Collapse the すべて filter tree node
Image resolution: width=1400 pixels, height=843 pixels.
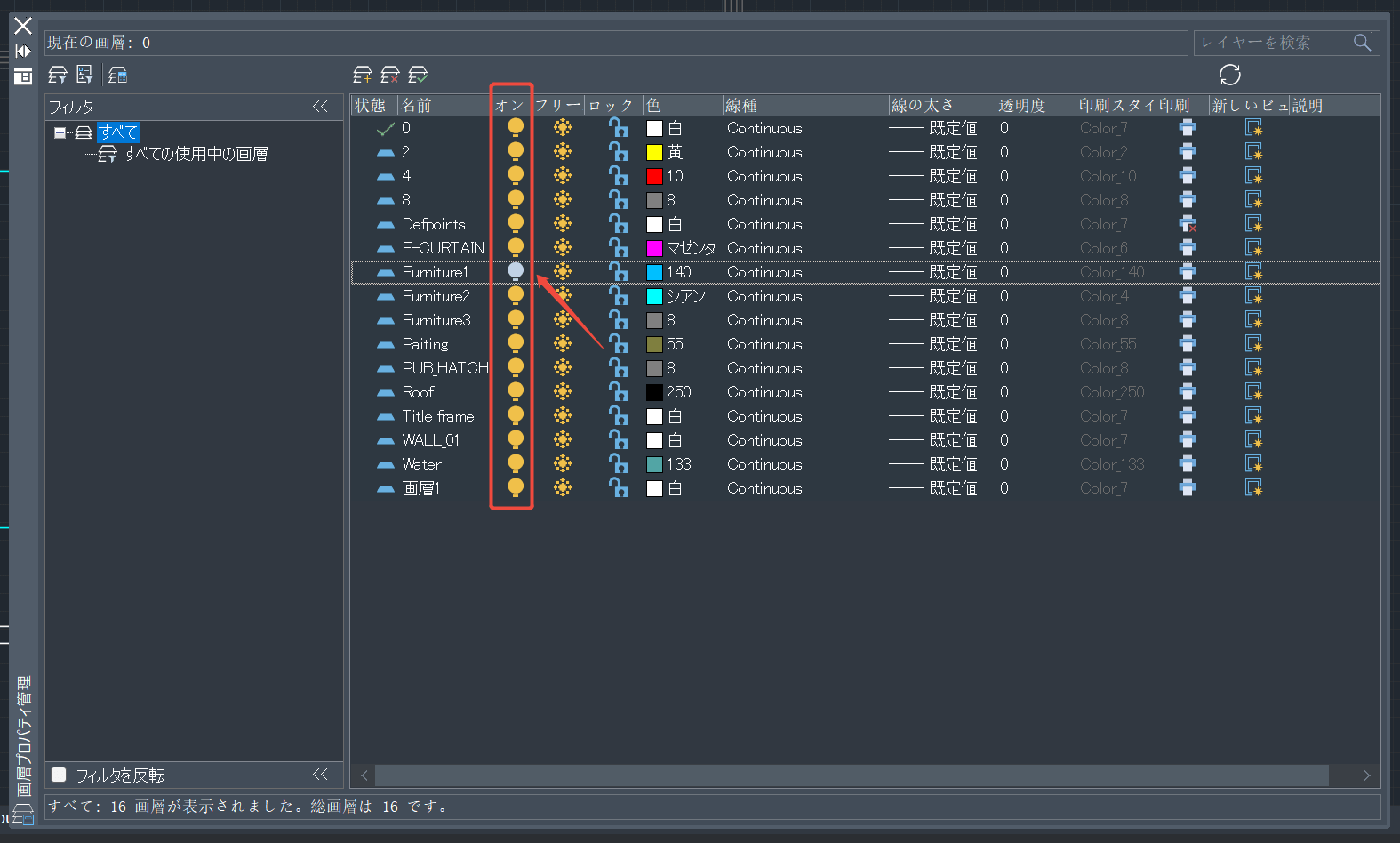pyautogui.click(x=60, y=132)
